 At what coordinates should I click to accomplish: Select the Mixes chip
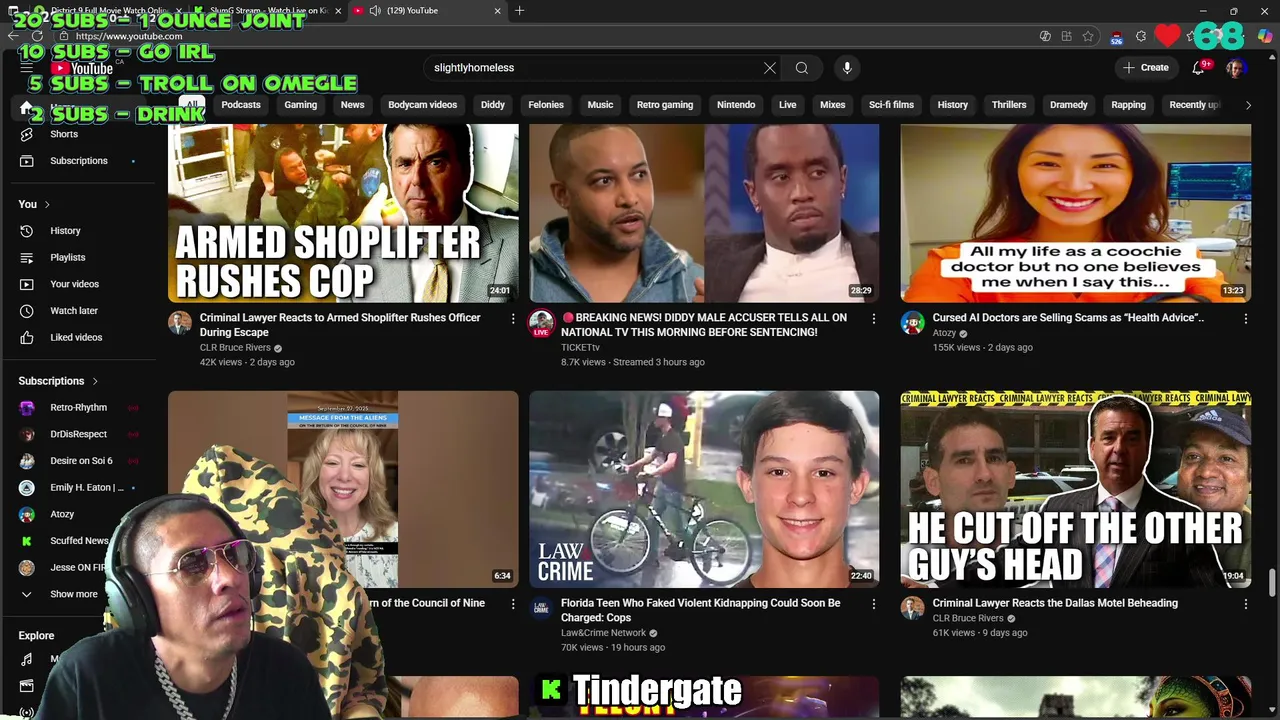pyautogui.click(x=832, y=105)
